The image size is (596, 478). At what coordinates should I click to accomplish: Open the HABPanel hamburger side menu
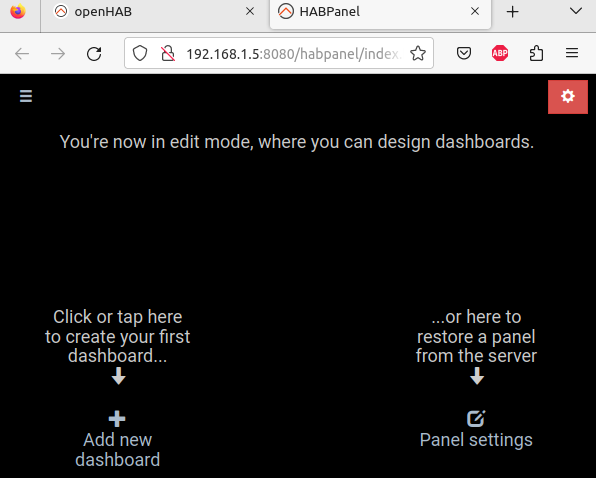tap(26, 96)
